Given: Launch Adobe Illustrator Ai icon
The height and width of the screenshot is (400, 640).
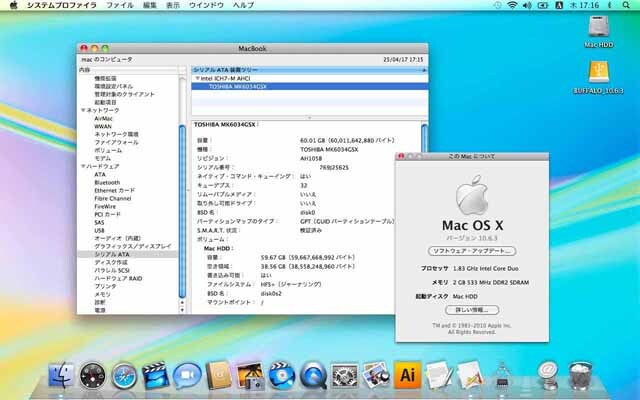Looking at the screenshot, I should click(407, 375).
